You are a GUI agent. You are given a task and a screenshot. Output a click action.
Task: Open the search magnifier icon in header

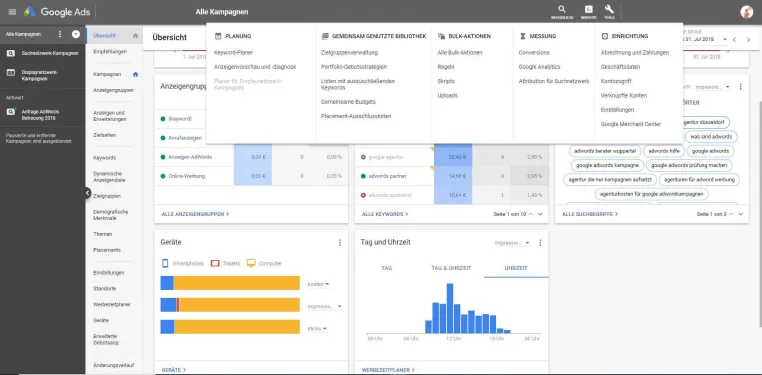coord(562,9)
